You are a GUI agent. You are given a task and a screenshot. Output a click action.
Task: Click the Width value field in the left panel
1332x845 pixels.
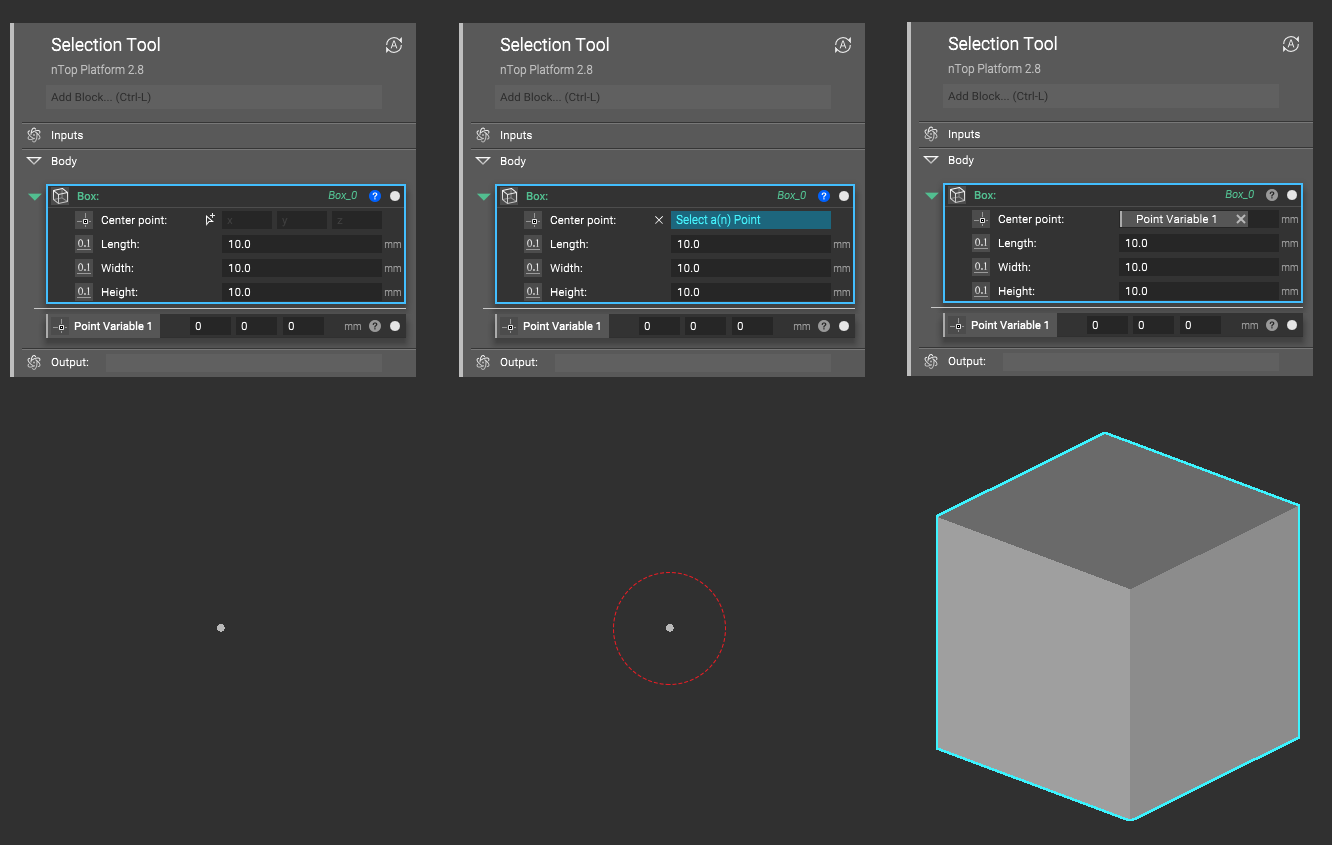302,268
